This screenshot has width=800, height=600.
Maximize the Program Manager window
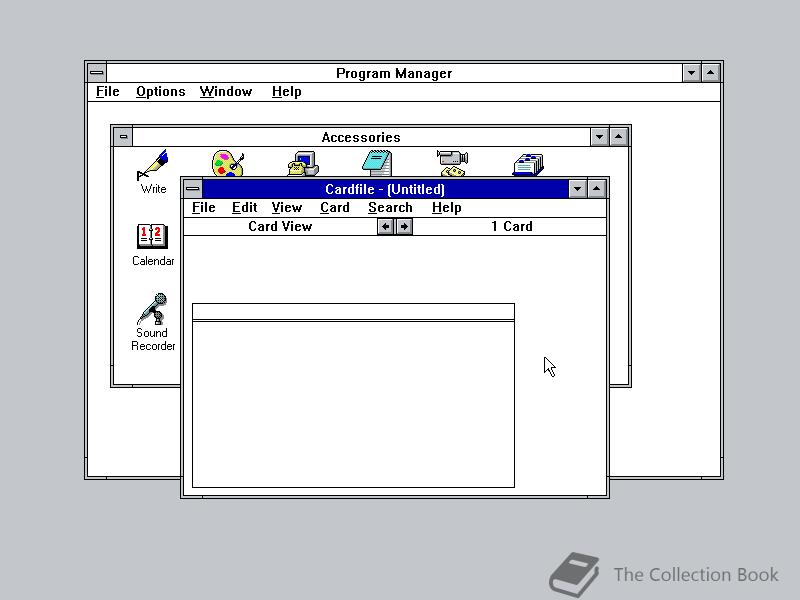pyautogui.click(x=710, y=73)
